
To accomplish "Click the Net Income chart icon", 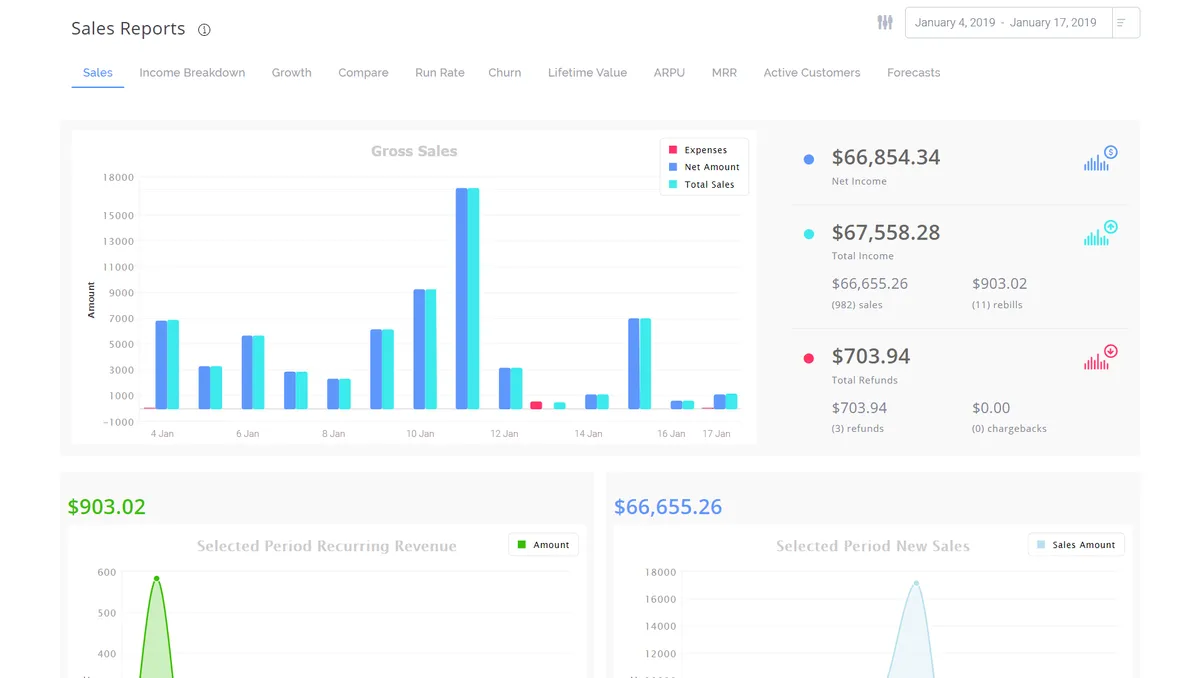I will click(x=1100, y=159).
